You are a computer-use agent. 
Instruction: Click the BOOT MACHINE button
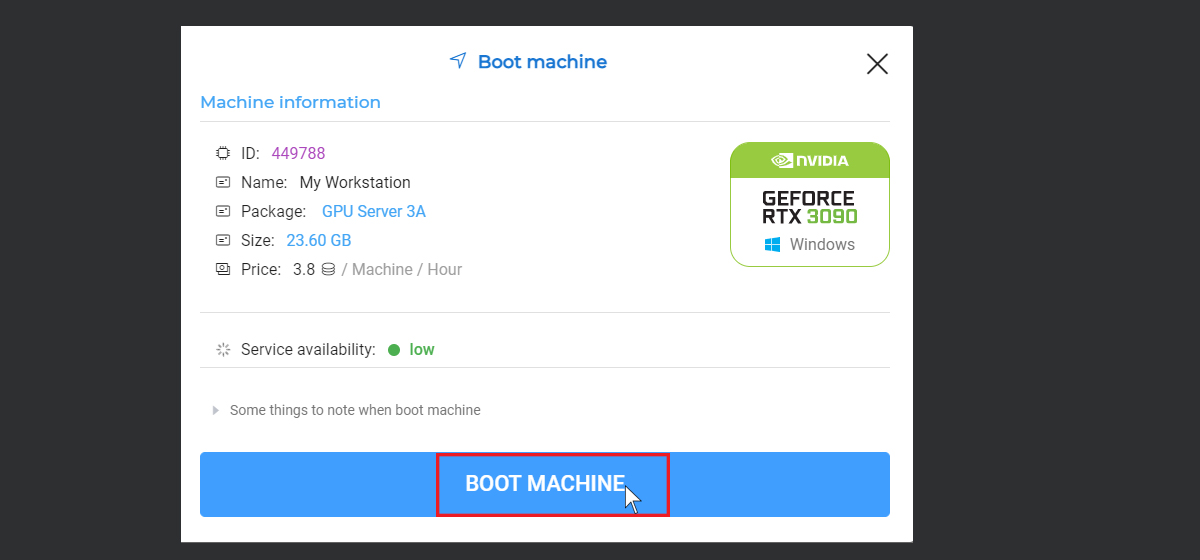pos(545,484)
